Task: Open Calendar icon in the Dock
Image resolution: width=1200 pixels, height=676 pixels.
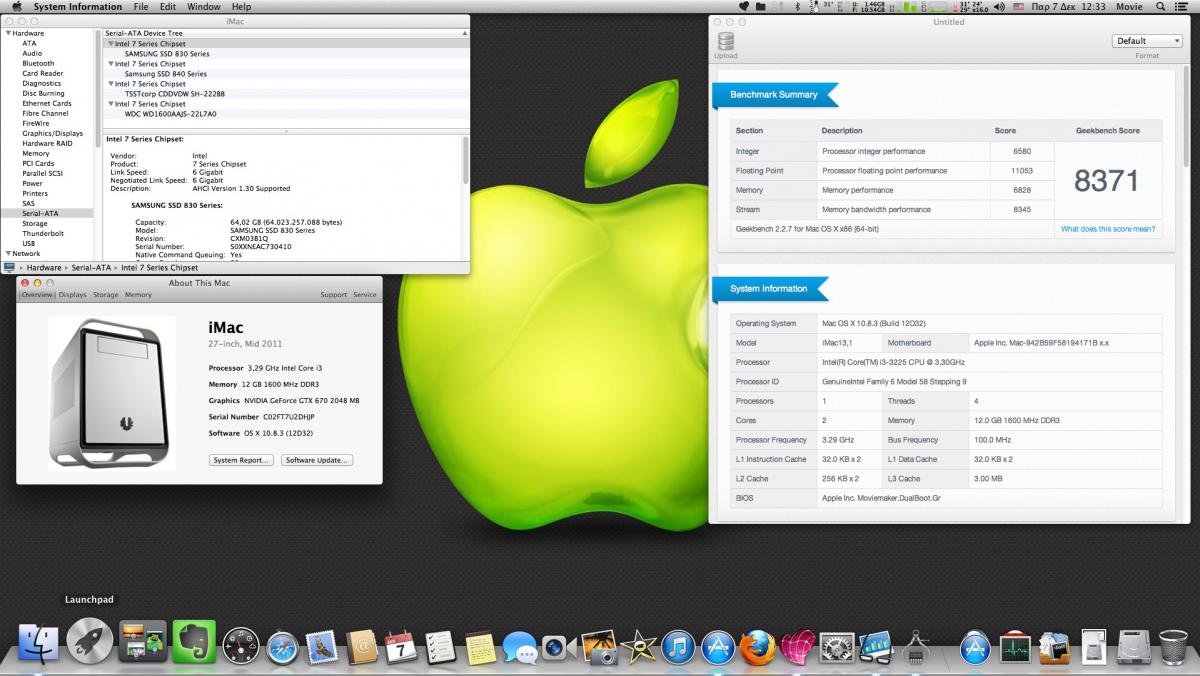Action: [401, 647]
